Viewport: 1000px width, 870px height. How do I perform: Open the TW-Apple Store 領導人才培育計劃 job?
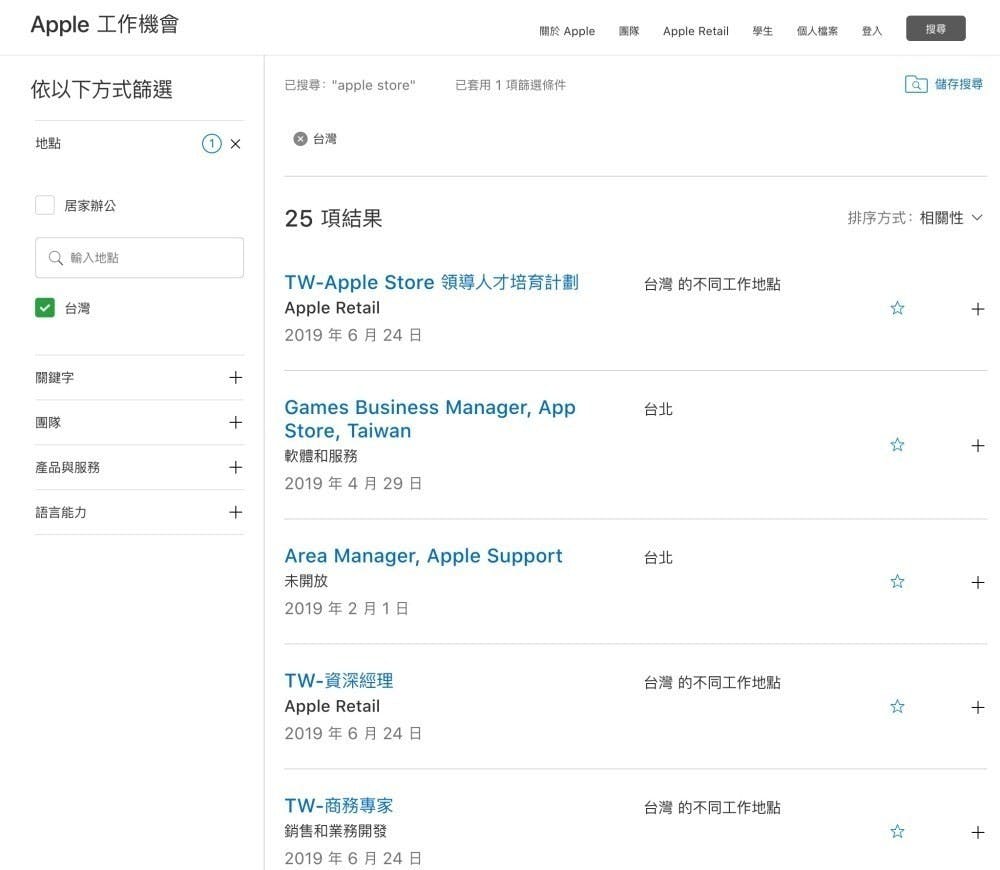coord(431,283)
